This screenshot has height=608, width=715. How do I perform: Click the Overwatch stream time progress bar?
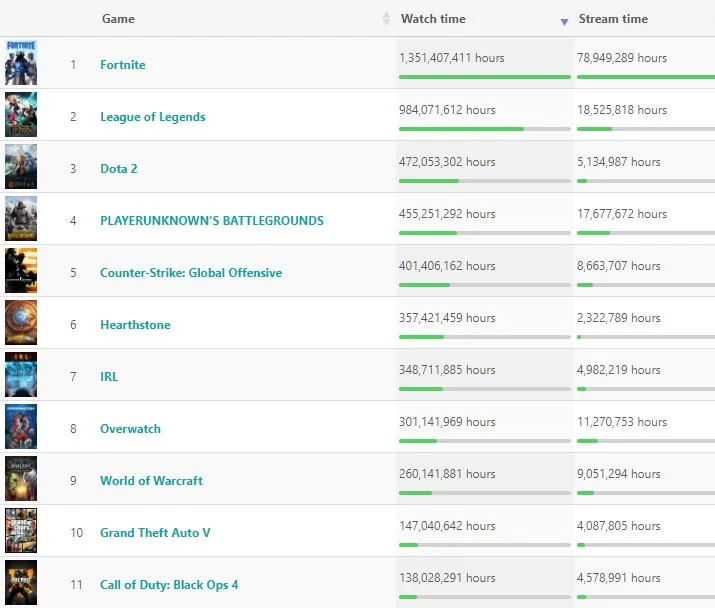pos(646,441)
